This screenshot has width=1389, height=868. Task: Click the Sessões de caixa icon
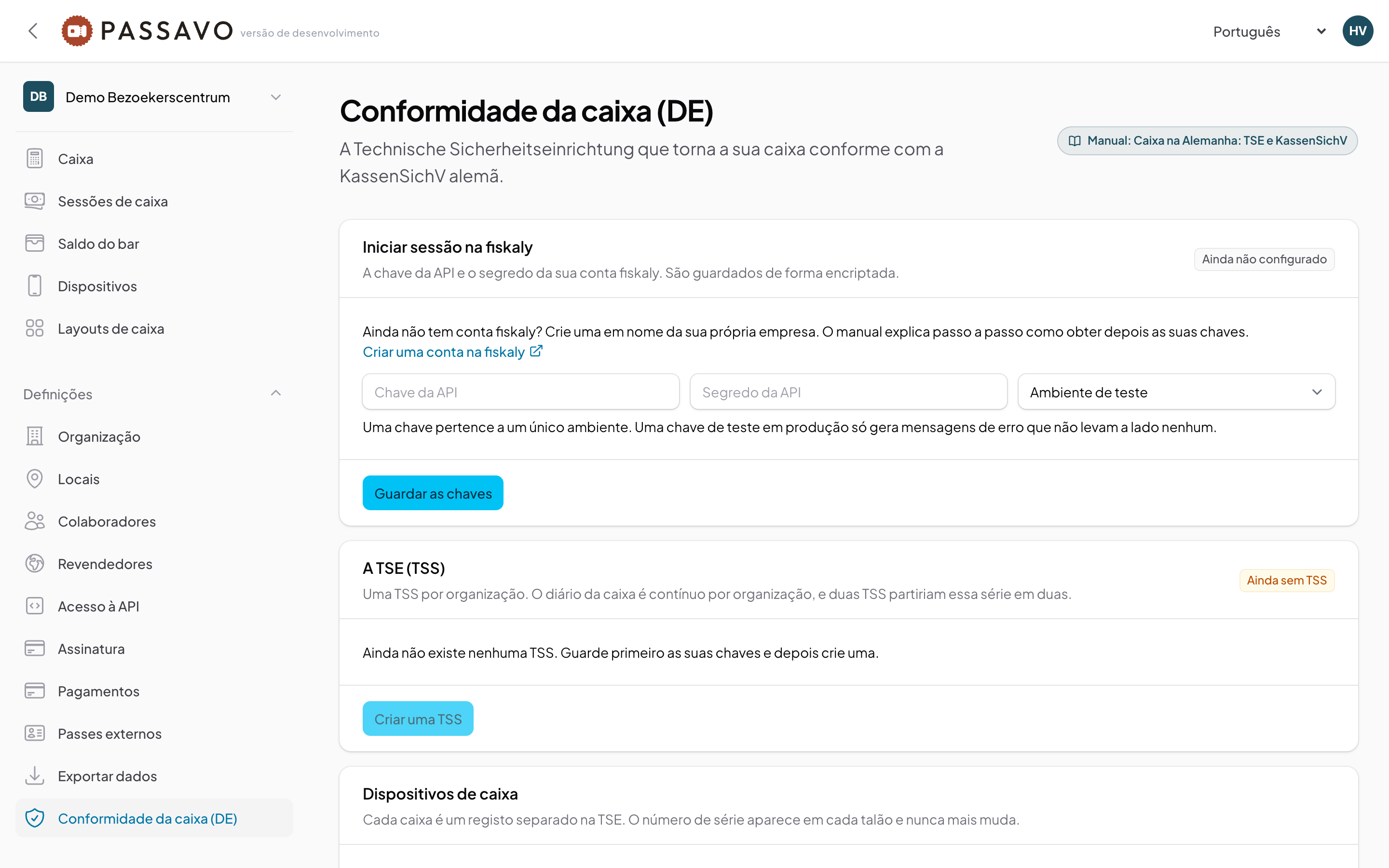34,201
